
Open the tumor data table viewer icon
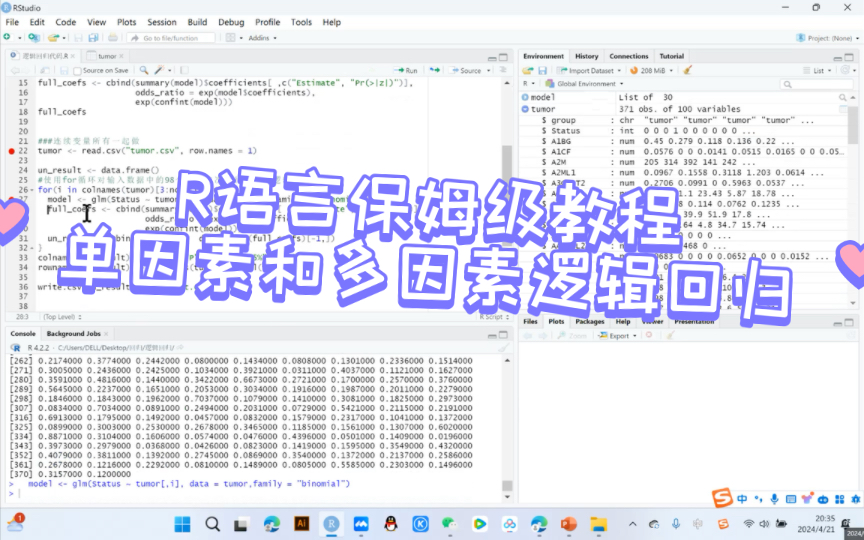click(x=843, y=109)
